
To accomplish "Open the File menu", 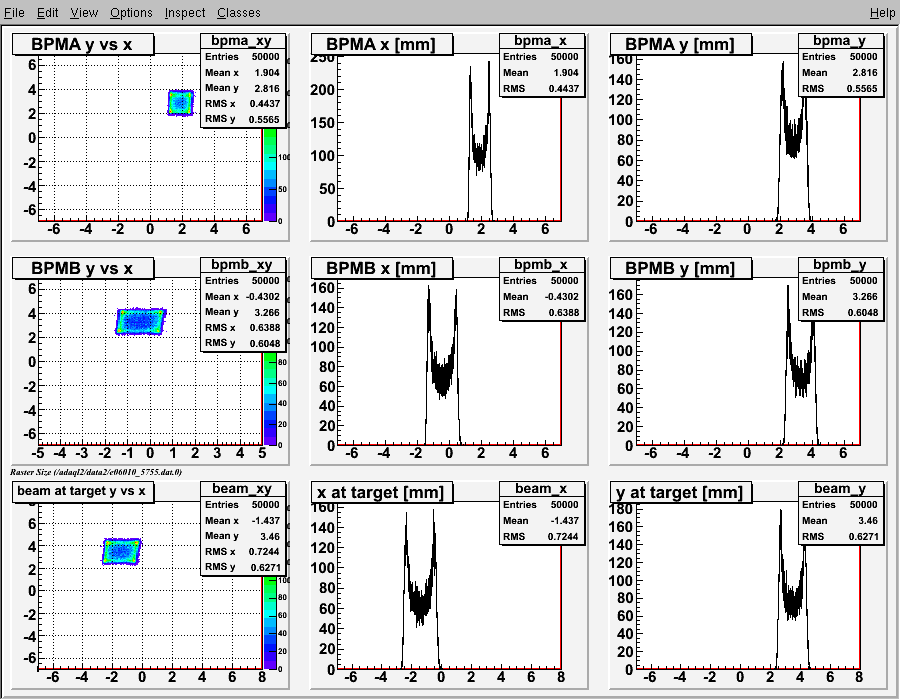I will (14, 13).
